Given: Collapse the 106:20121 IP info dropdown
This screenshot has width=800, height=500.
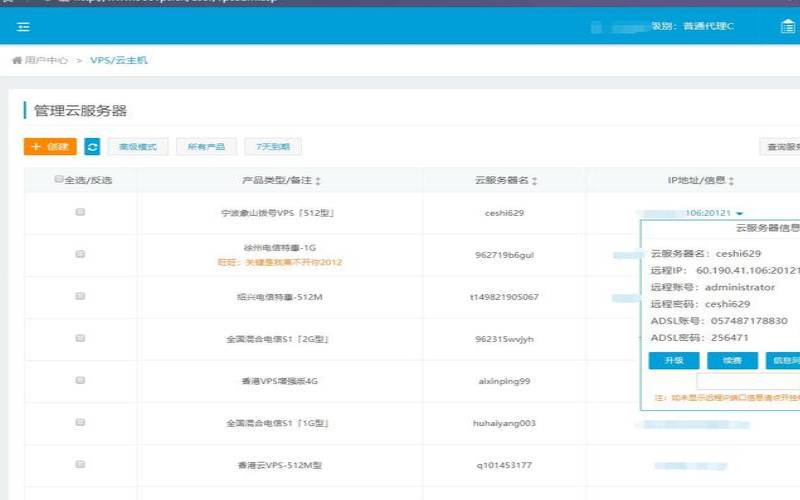Looking at the screenshot, I should pyautogui.click(x=739, y=213).
